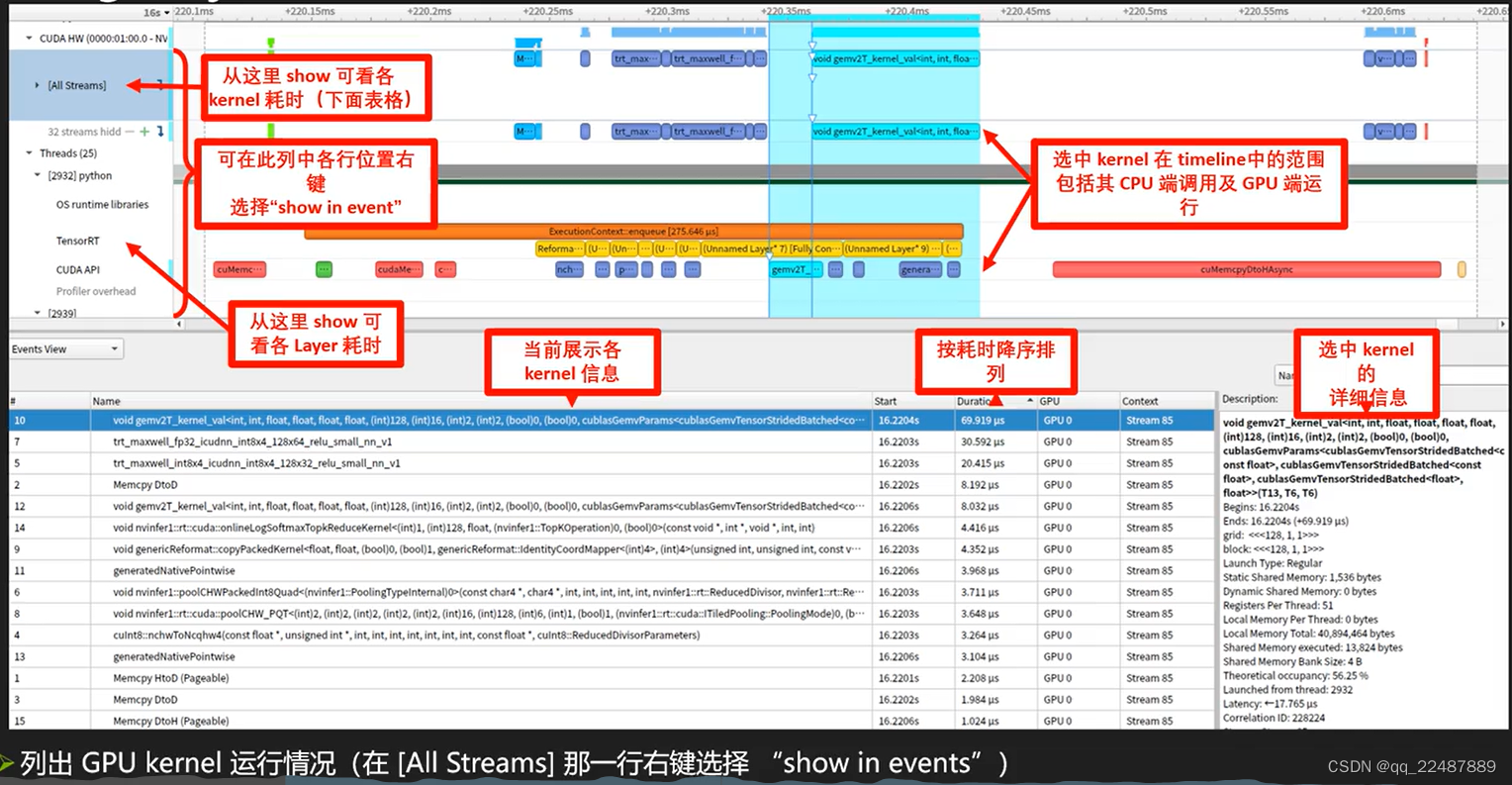Select the Reforma yellow layer block
Screen dimensions: 1512x785
[559, 249]
